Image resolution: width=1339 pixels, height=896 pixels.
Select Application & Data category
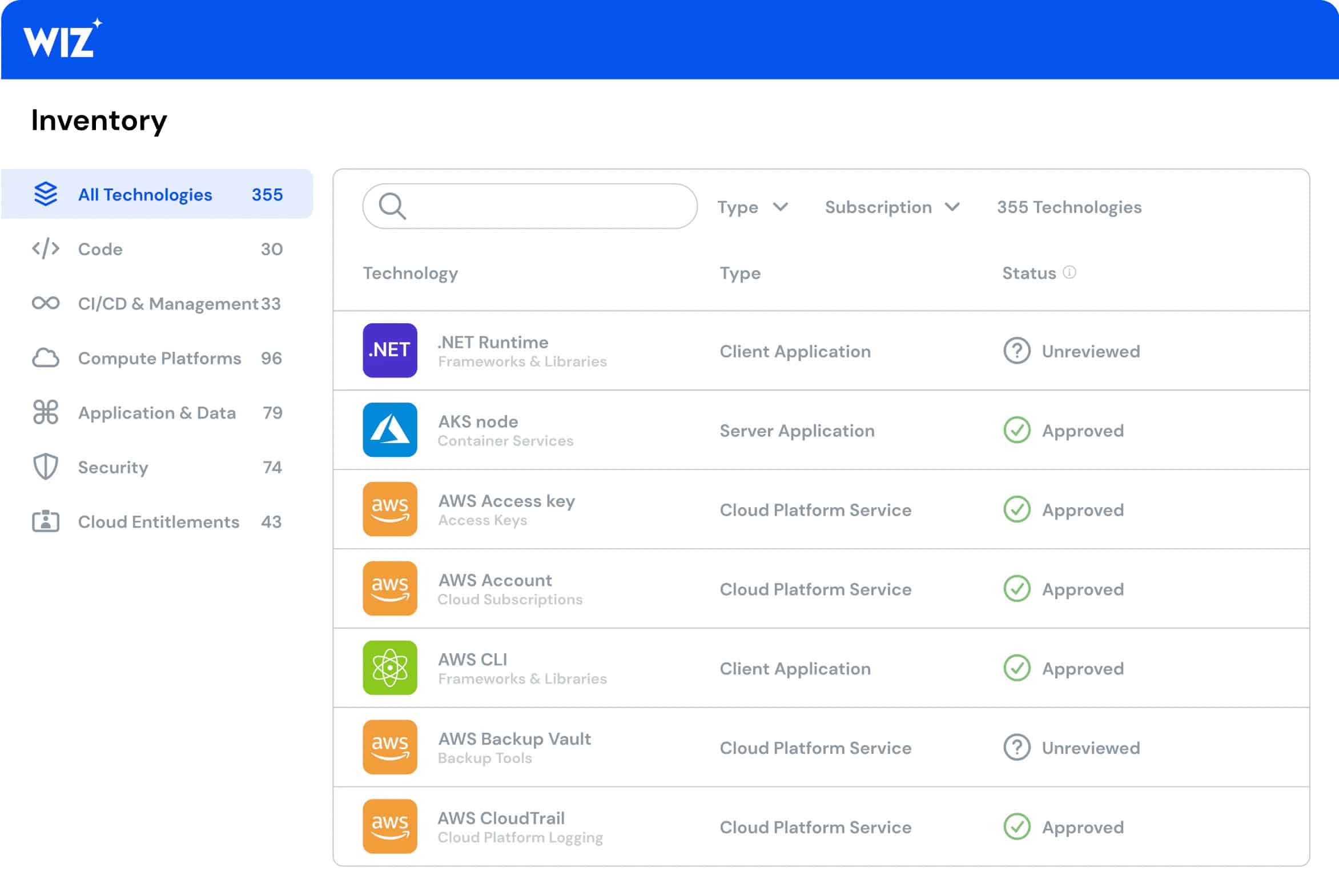pos(157,412)
